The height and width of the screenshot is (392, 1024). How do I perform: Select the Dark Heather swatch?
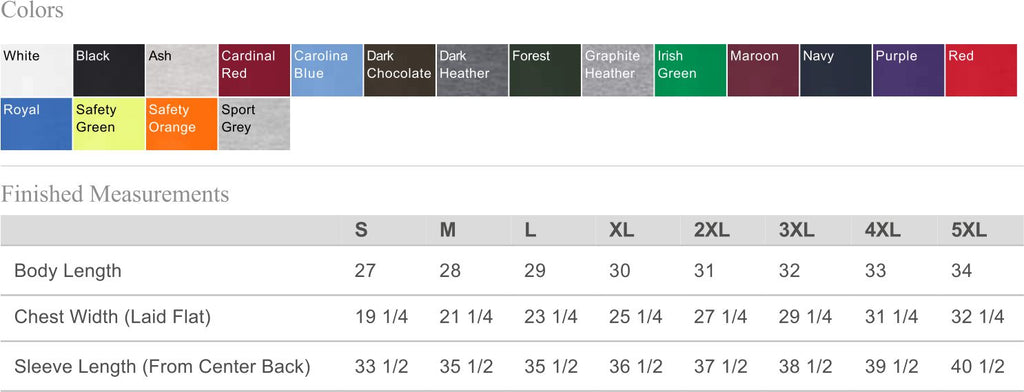pos(472,71)
